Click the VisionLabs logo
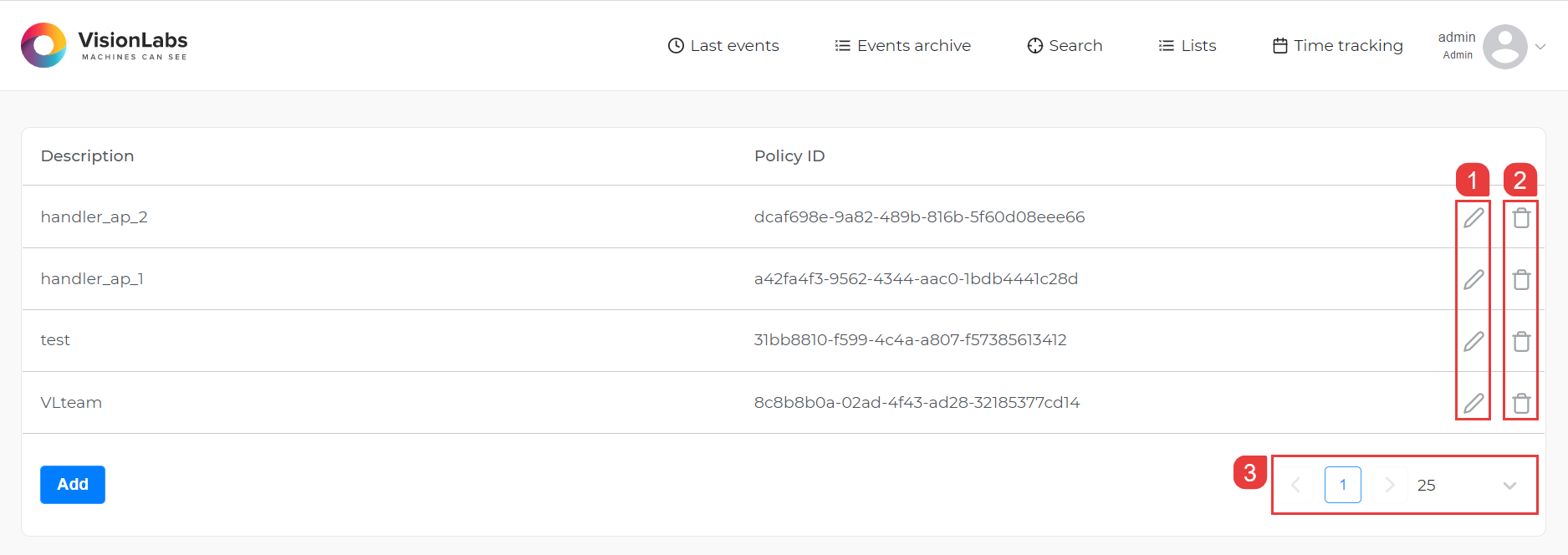The image size is (1568, 555). [x=105, y=45]
